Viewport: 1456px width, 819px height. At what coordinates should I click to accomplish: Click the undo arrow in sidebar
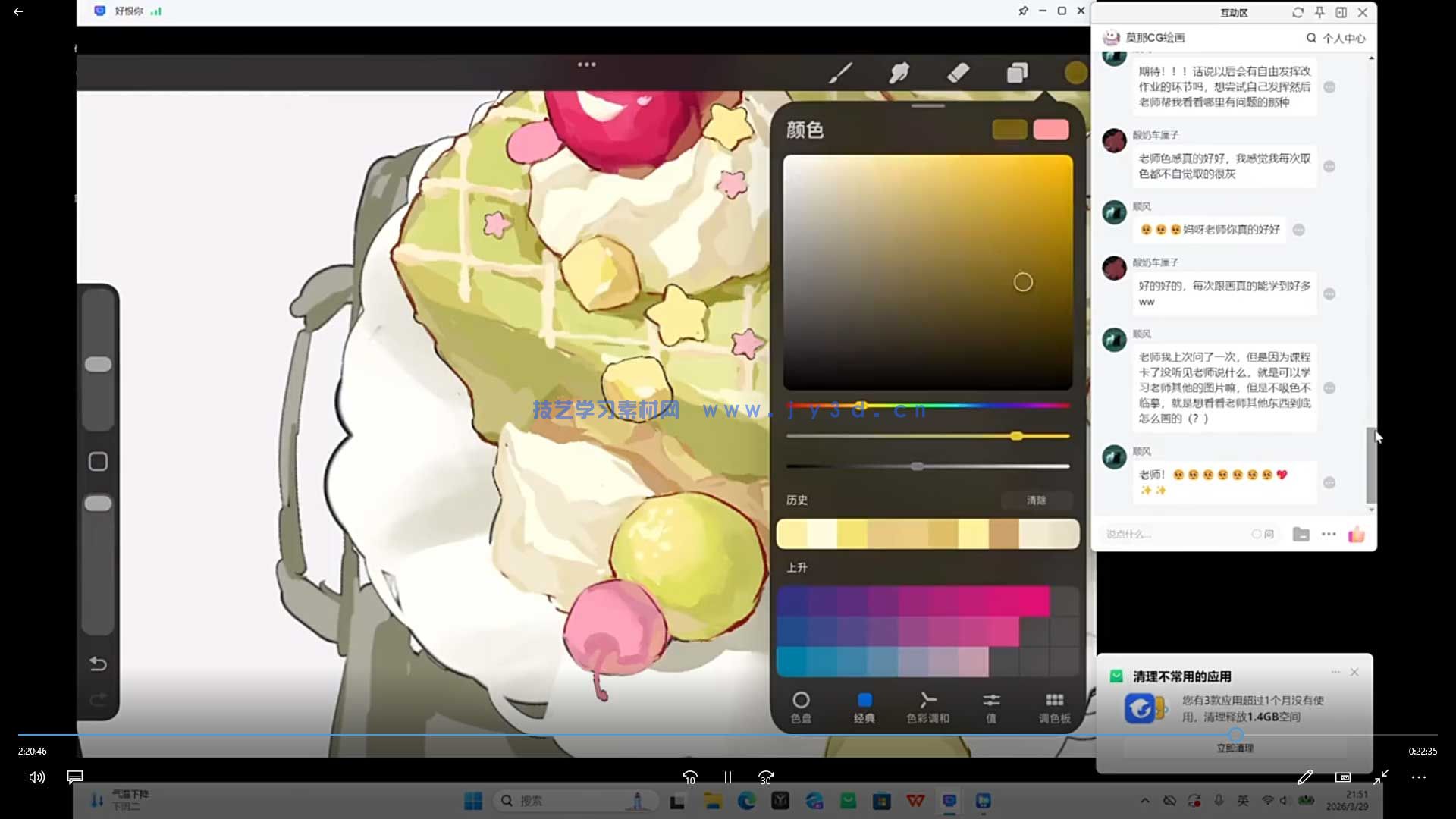point(98,664)
